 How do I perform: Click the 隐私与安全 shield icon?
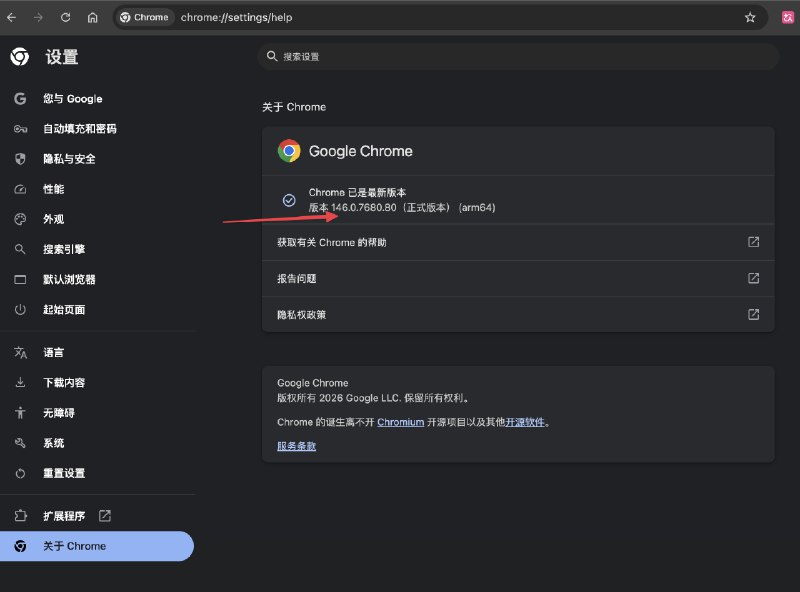(20, 158)
